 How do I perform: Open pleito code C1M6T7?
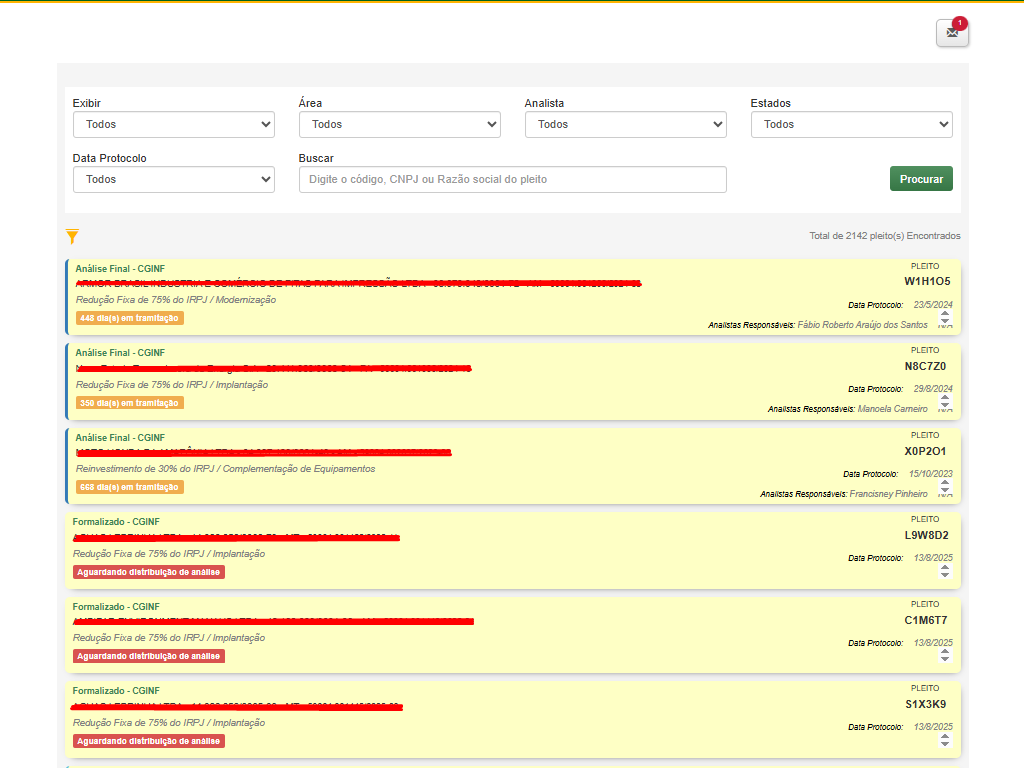coord(926,620)
